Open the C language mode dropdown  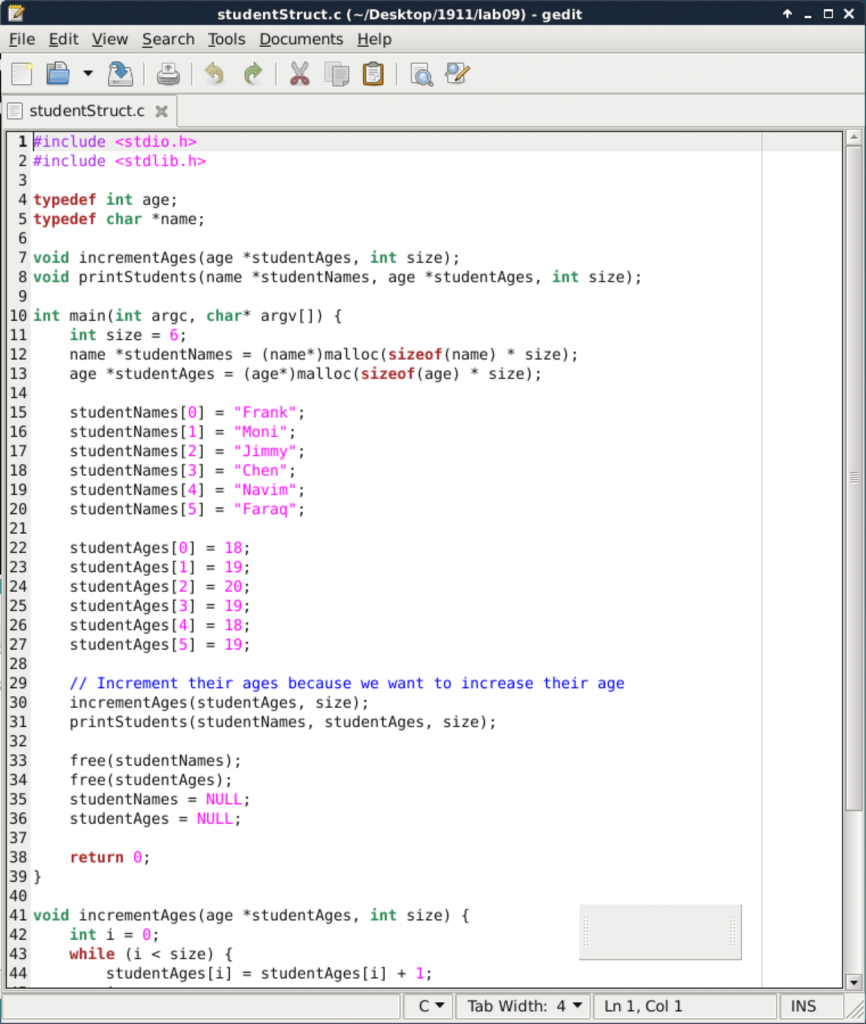429,1005
